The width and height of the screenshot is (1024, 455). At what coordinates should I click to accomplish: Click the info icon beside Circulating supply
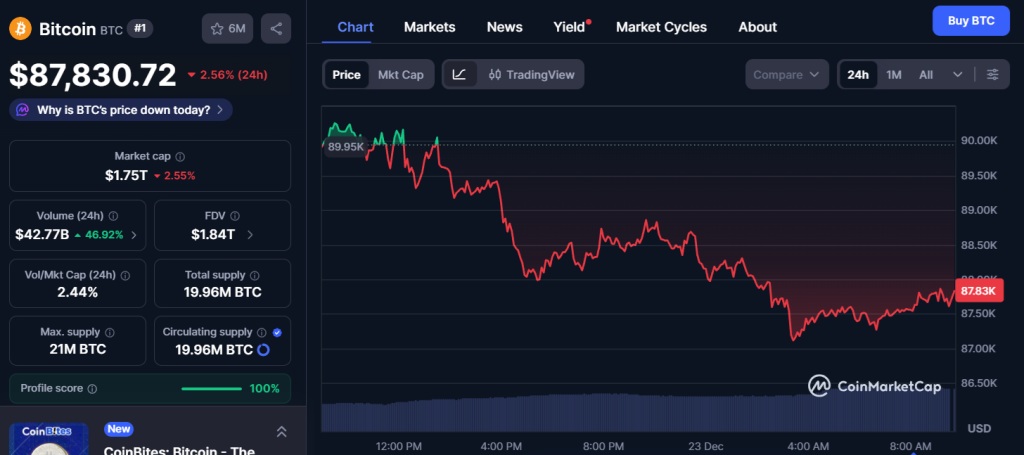click(x=262, y=332)
